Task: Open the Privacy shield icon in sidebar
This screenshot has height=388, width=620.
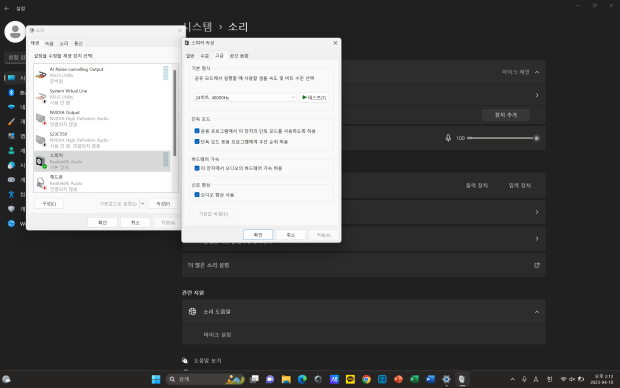Action: (x=11, y=209)
